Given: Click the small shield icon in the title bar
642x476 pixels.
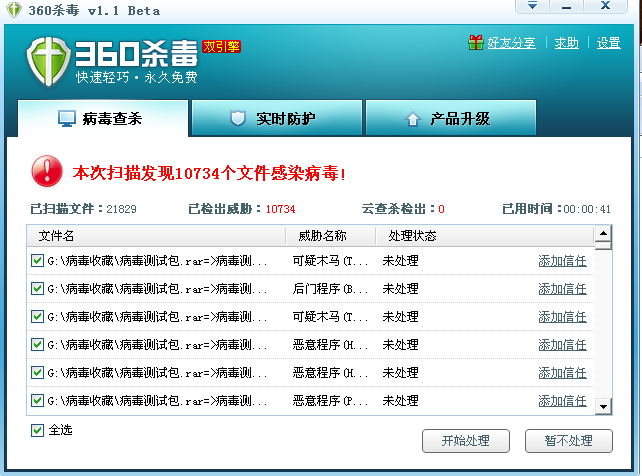Looking at the screenshot, I should coord(14,9).
